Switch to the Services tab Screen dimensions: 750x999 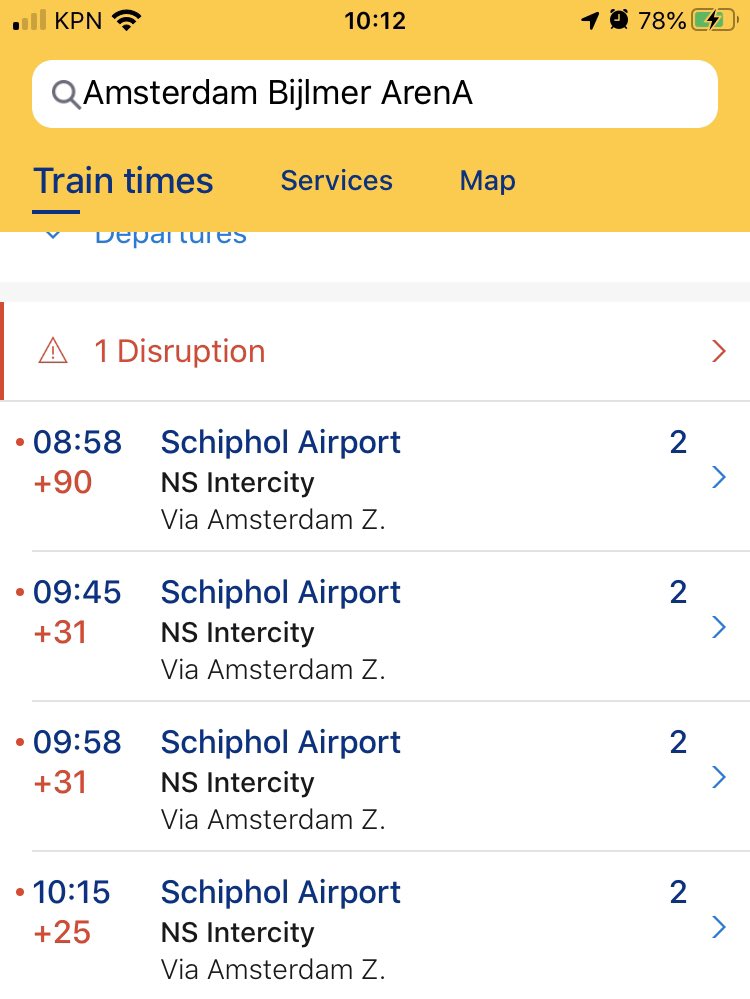point(336,180)
